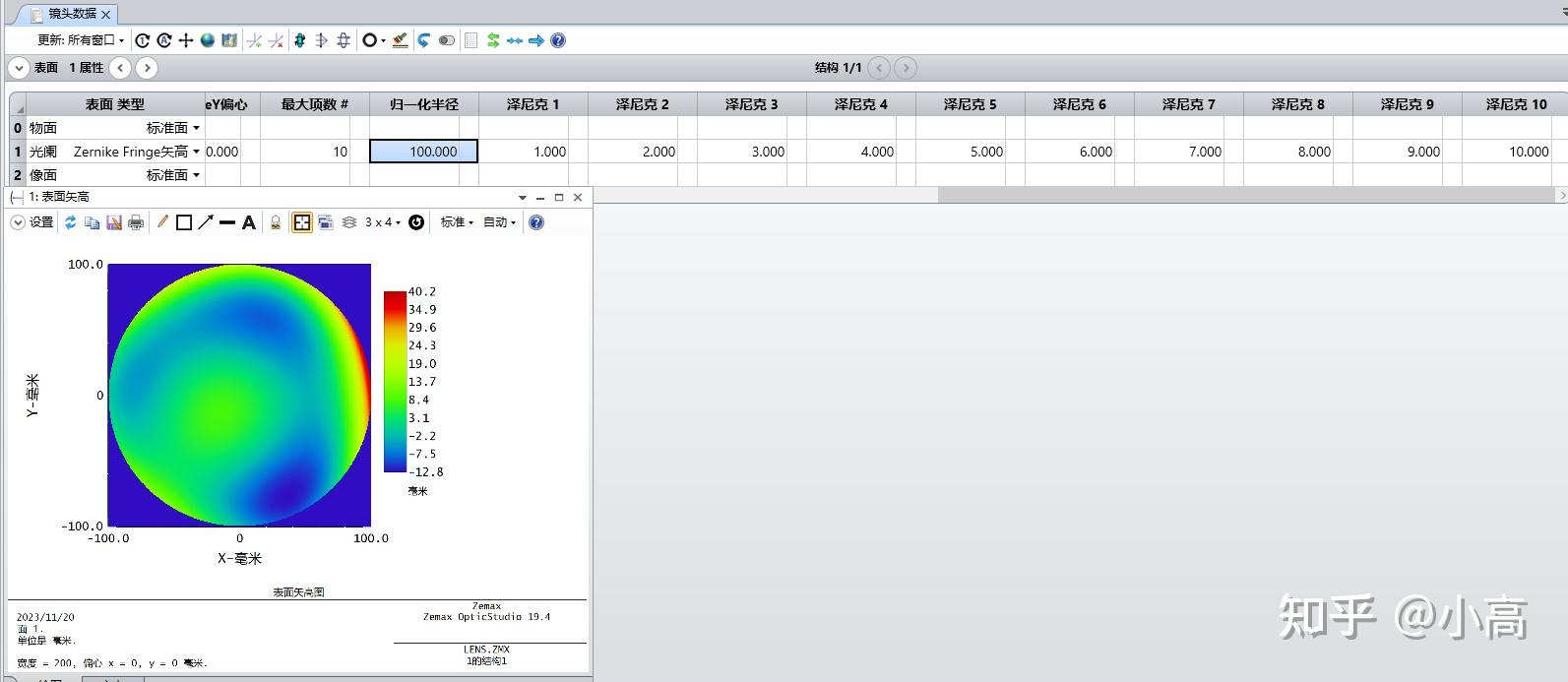Open the 自动 dropdown

[499, 222]
